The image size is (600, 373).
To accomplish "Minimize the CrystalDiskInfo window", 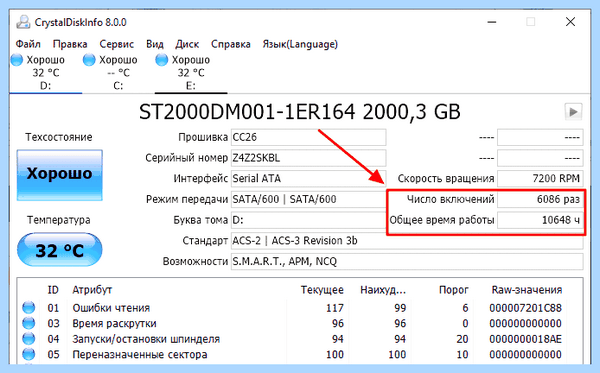I will (x=492, y=22).
